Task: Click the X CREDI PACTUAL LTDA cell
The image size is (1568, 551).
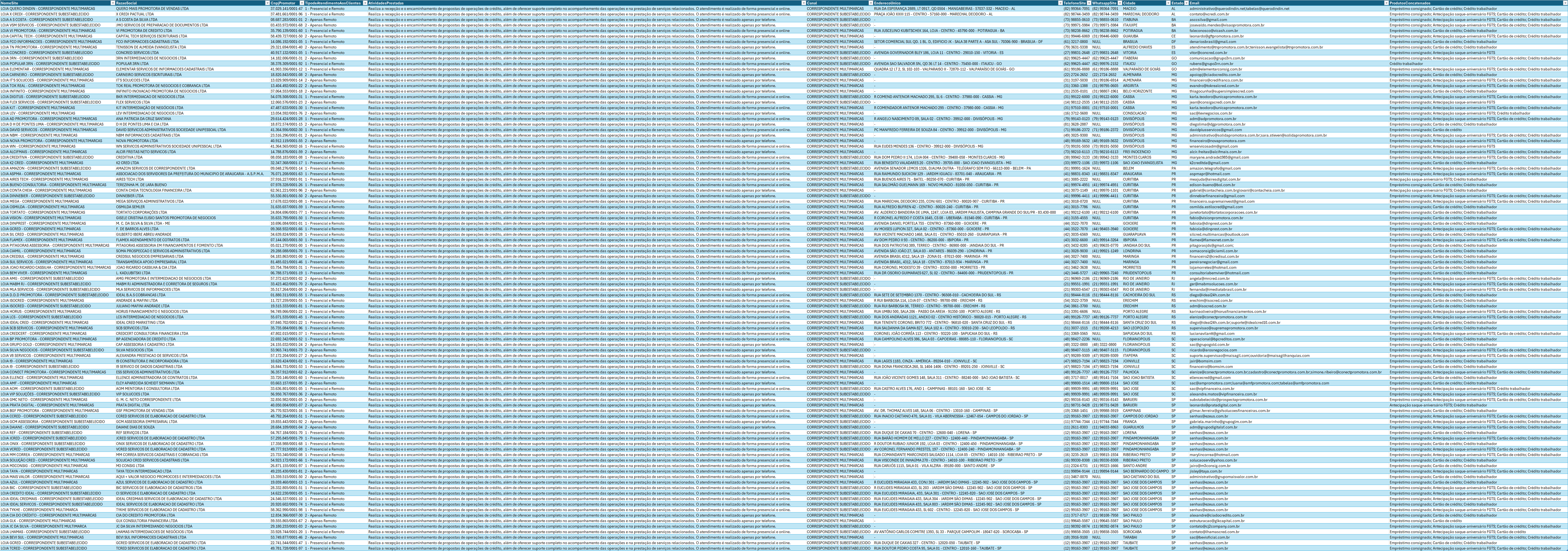Action: tap(135, 14)
